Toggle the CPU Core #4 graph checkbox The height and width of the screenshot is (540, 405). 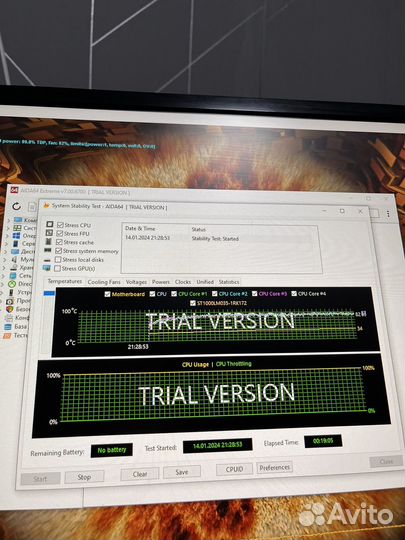pyautogui.click(x=294, y=293)
